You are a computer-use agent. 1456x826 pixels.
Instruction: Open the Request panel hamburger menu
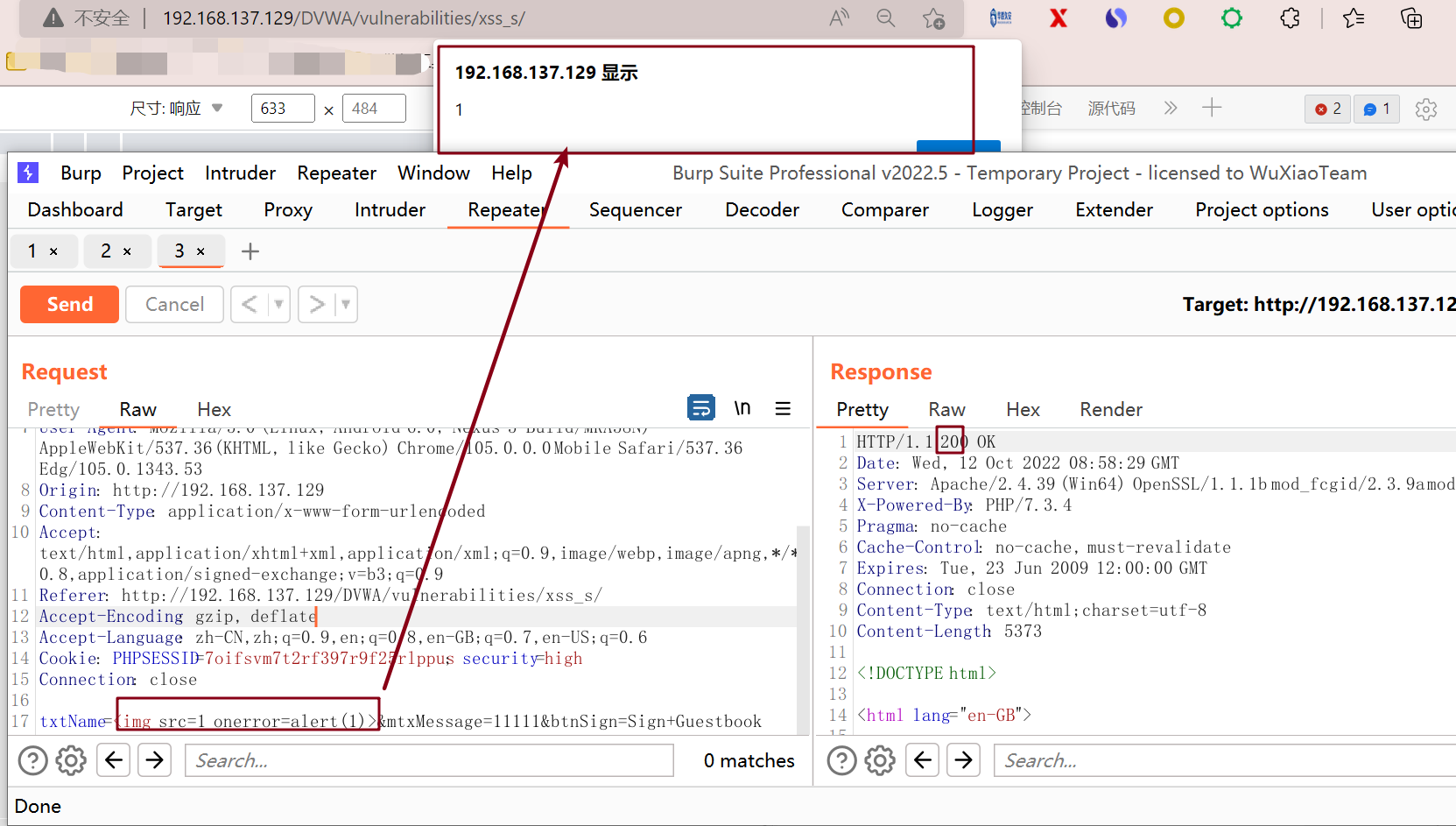pyautogui.click(x=782, y=407)
